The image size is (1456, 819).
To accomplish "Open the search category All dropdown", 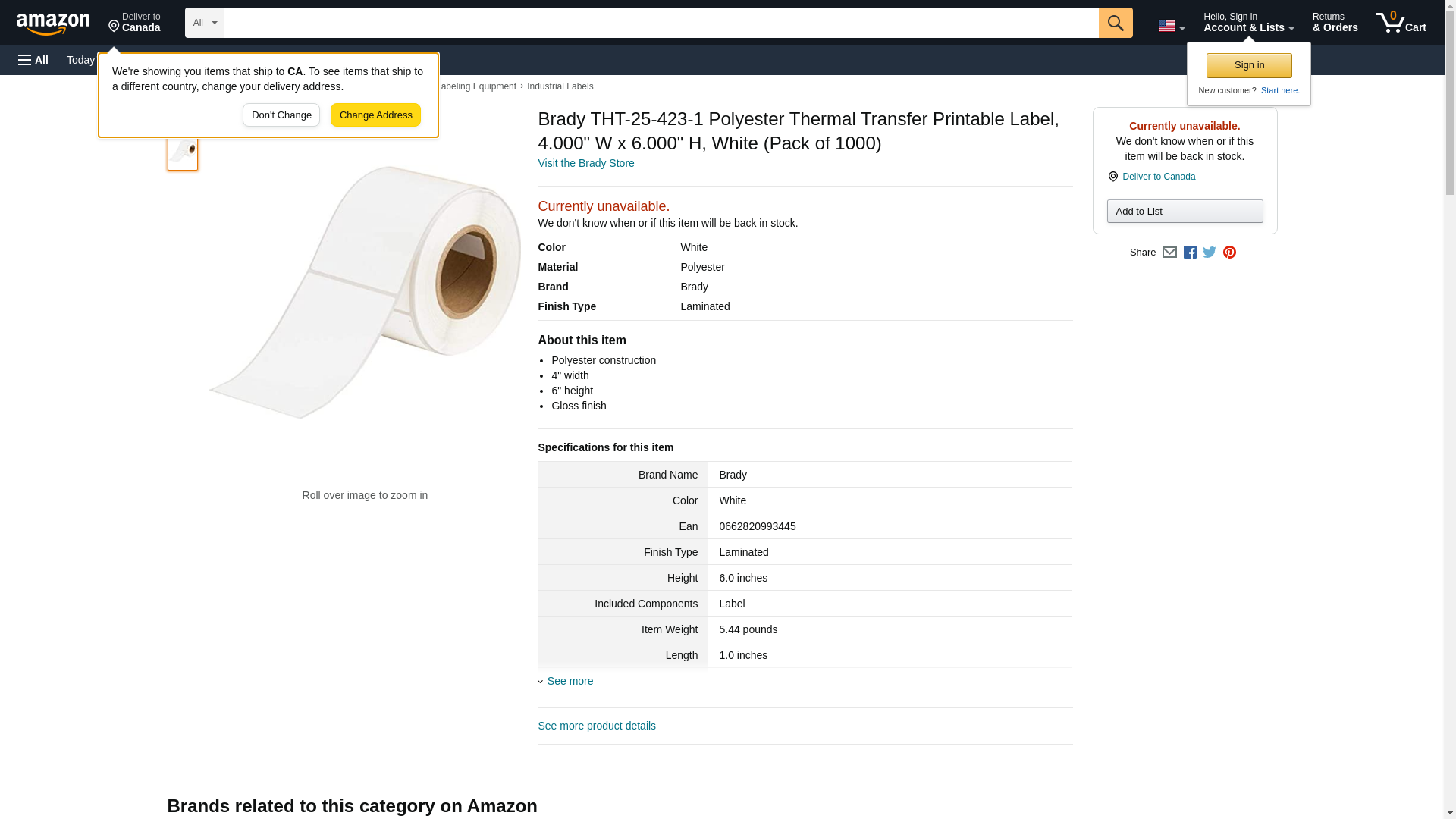I will 204,23.
